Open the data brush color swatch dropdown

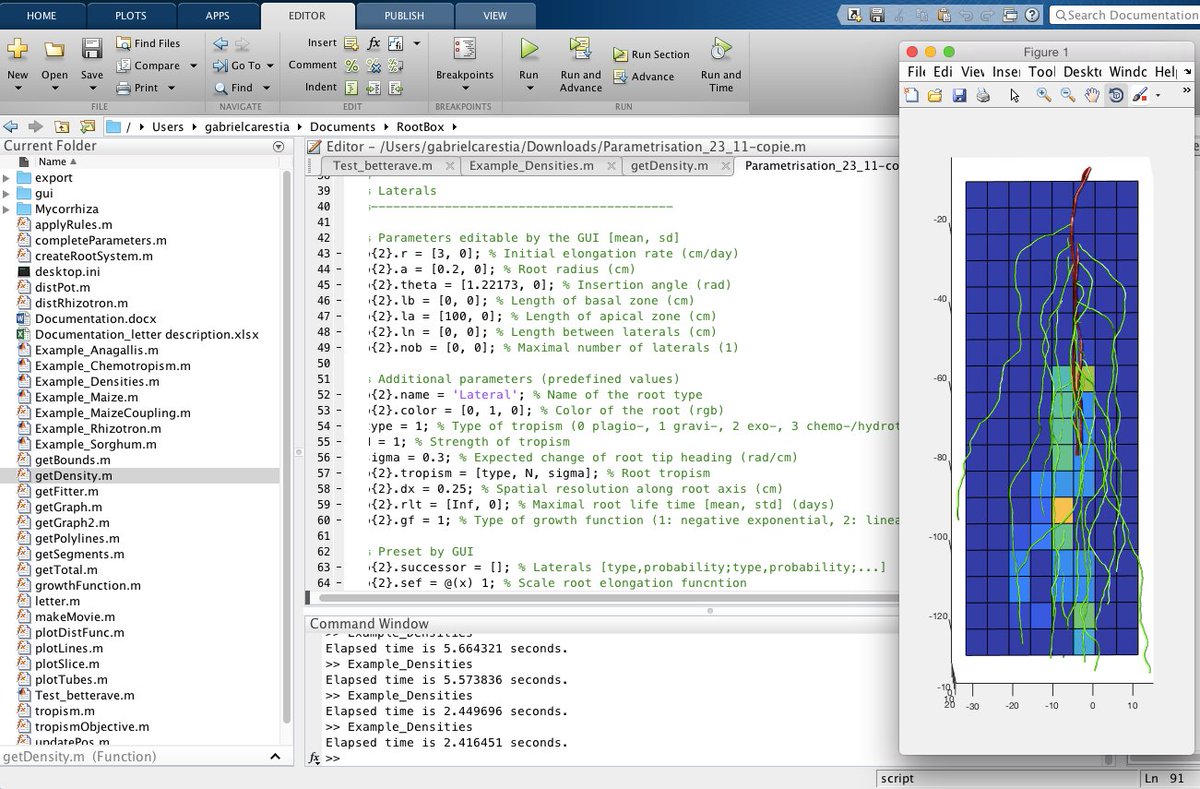click(x=1156, y=94)
